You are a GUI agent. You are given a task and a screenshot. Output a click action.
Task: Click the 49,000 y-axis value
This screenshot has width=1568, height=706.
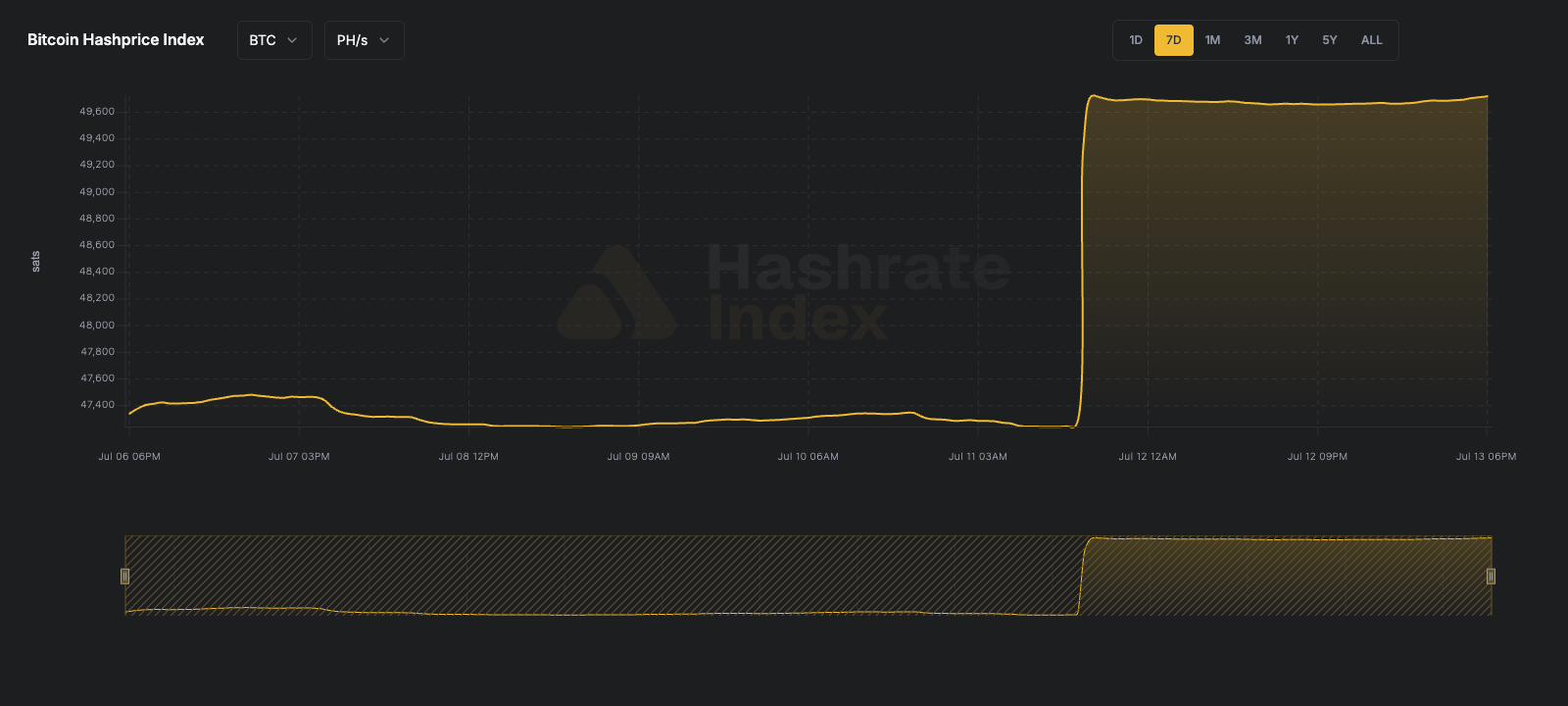pyautogui.click(x=97, y=192)
